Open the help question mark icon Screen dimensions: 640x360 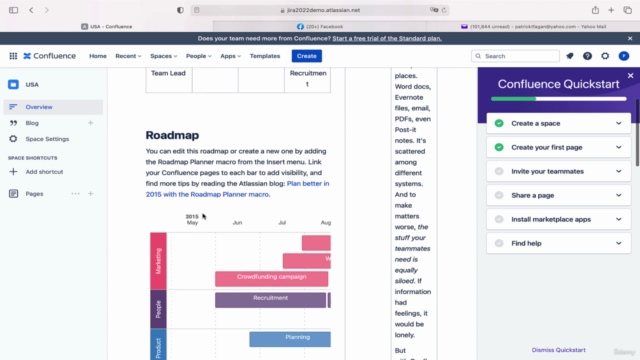[x=587, y=56]
